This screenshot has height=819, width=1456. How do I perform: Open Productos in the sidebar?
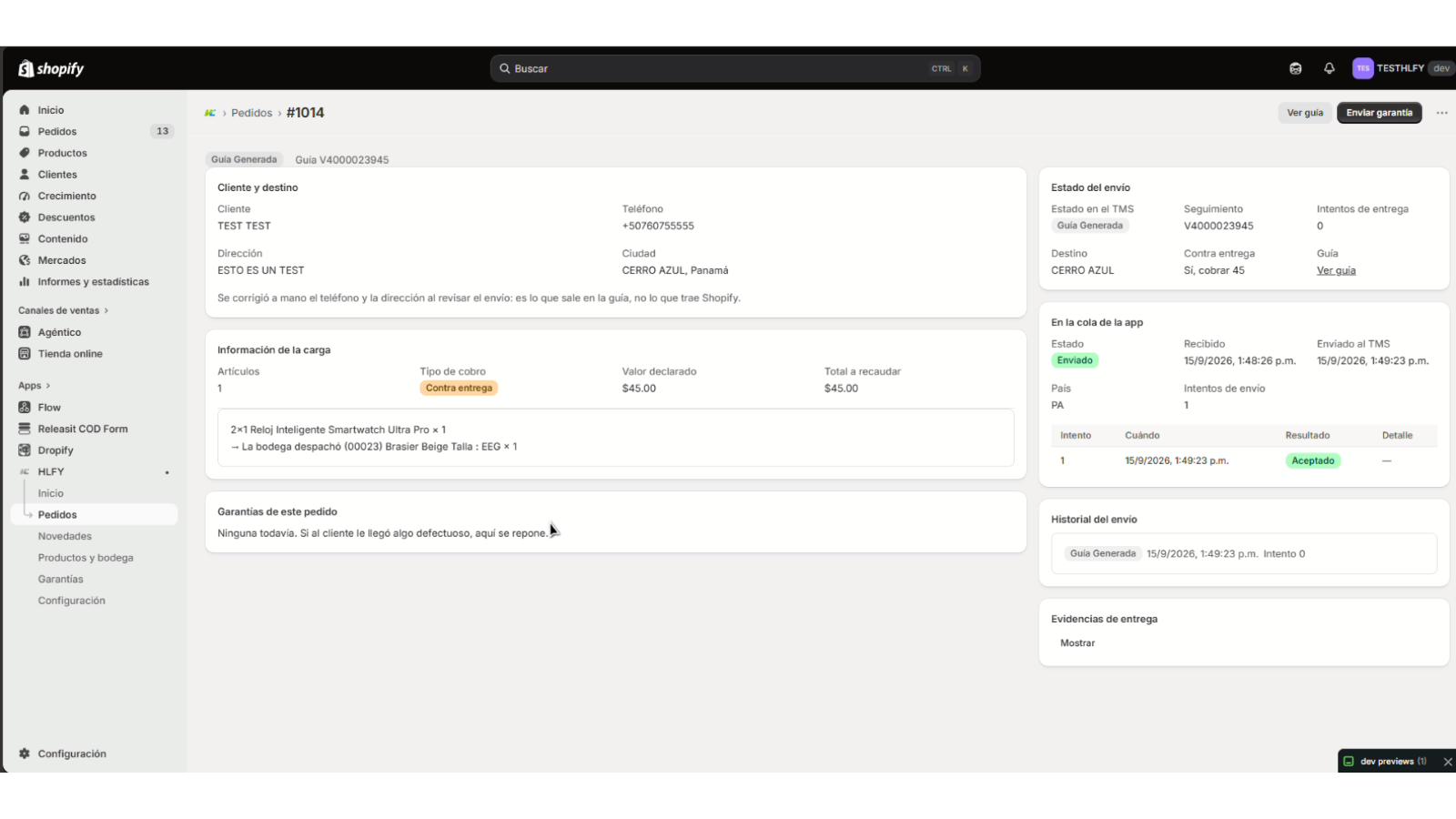pyautogui.click(x=62, y=153)
